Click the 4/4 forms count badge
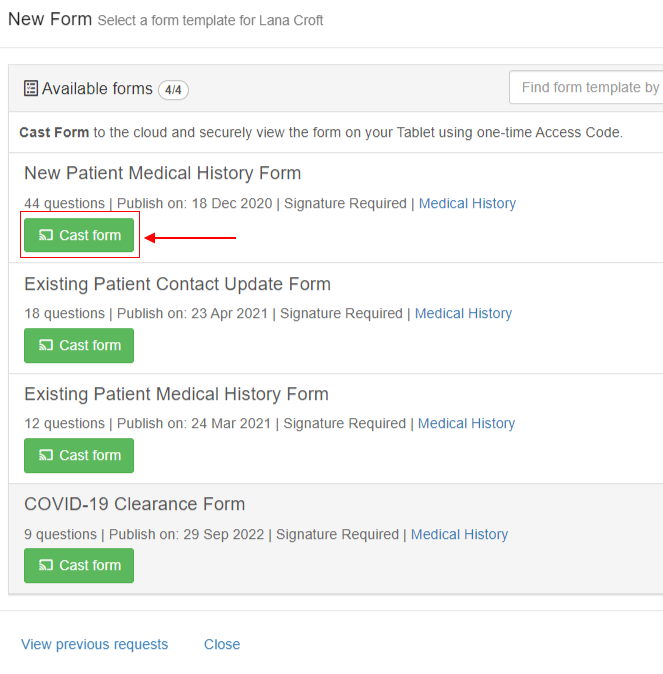The height and width of the screenshot is (674, 663). pyautogui.click(x=173, y=90)
